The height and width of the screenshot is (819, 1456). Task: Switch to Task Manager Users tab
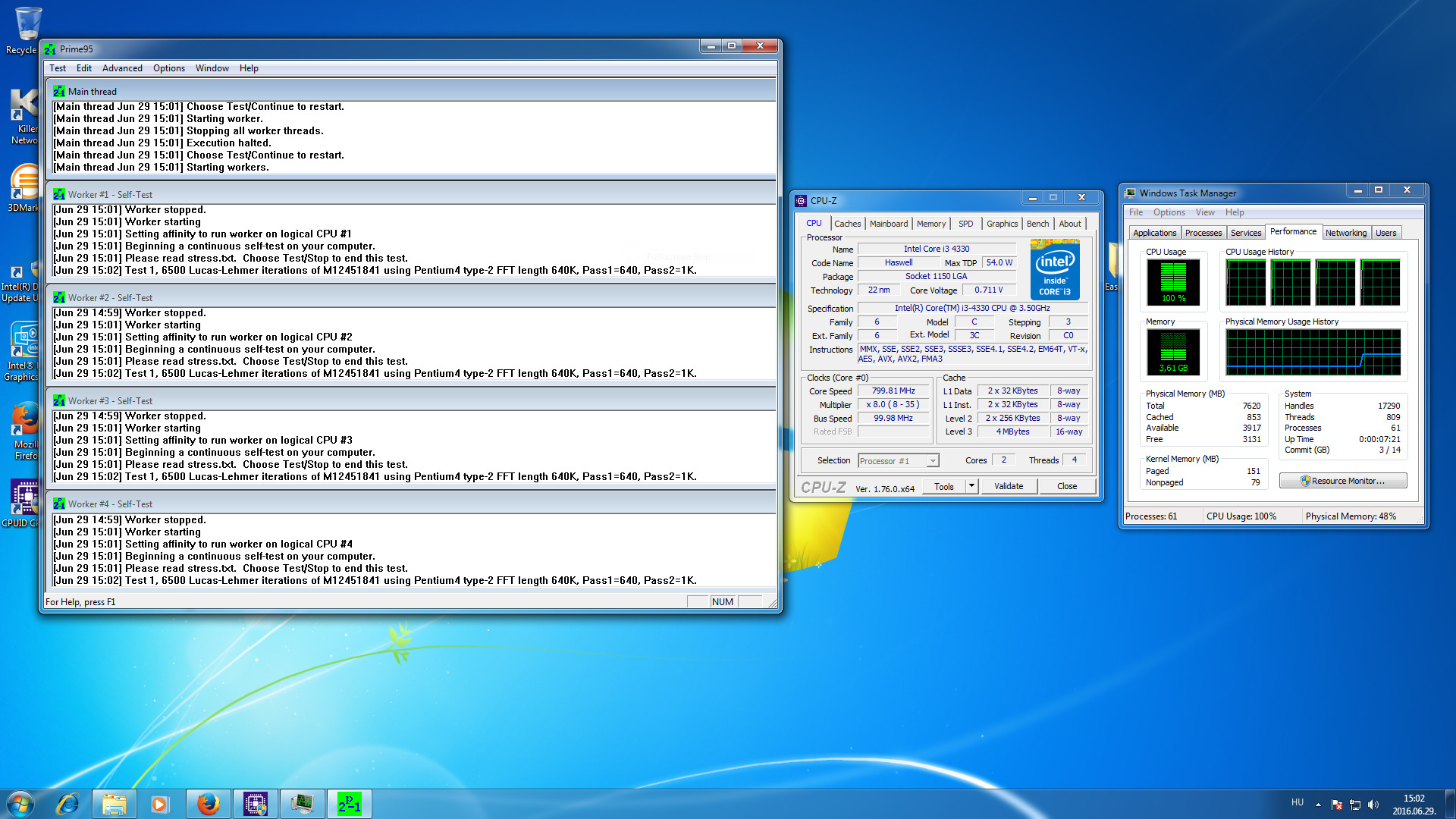click(x=1385, y=233)
